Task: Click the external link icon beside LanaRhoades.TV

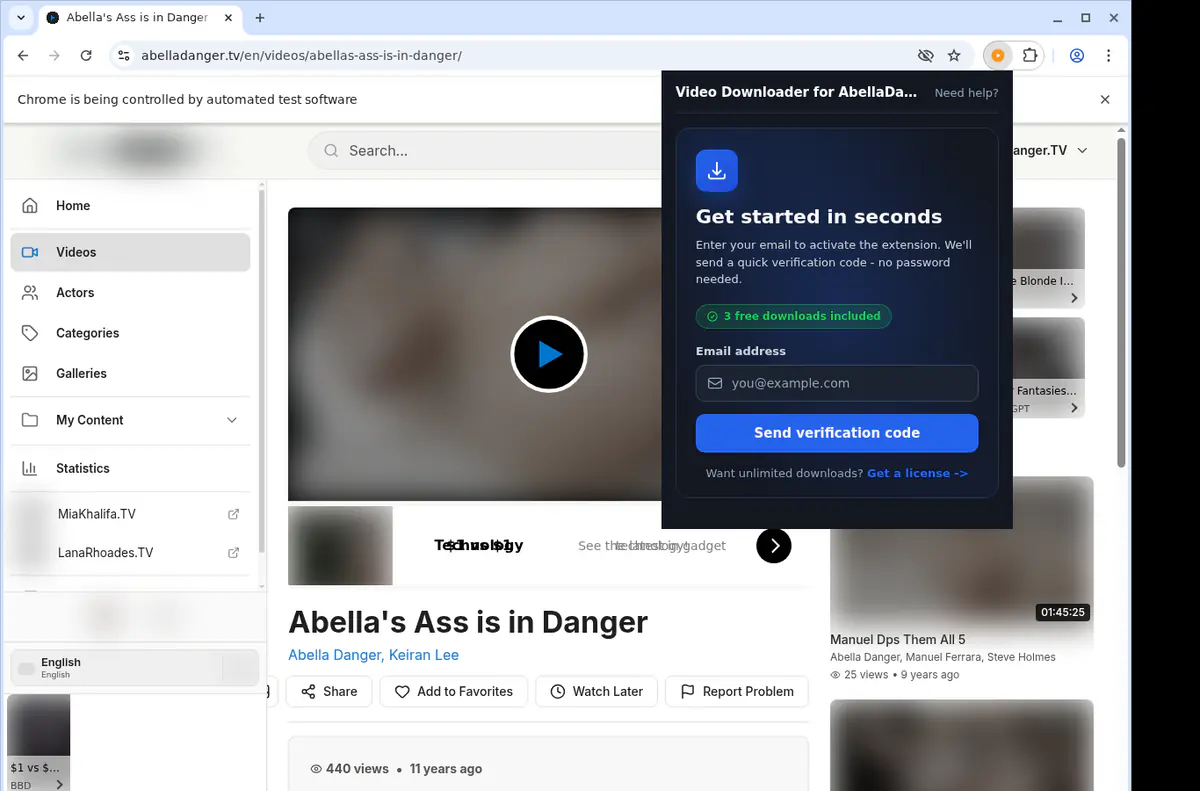Action: click(x=233, y=553)
